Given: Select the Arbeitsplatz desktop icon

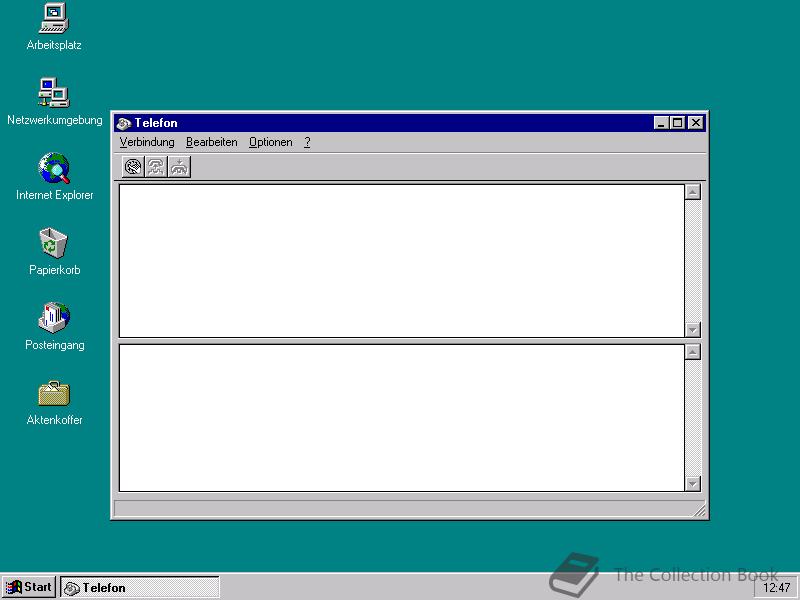Looking at the screenshot, I should (54, 27).
